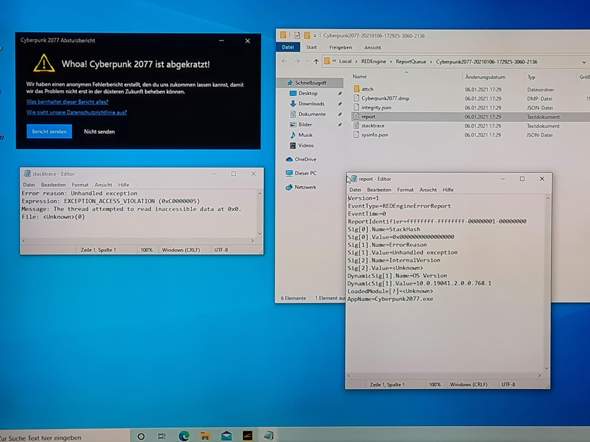590x442 pixels.
Task: Sort files by Änderungsdatum column header
Action: click(x=485, y=77)
